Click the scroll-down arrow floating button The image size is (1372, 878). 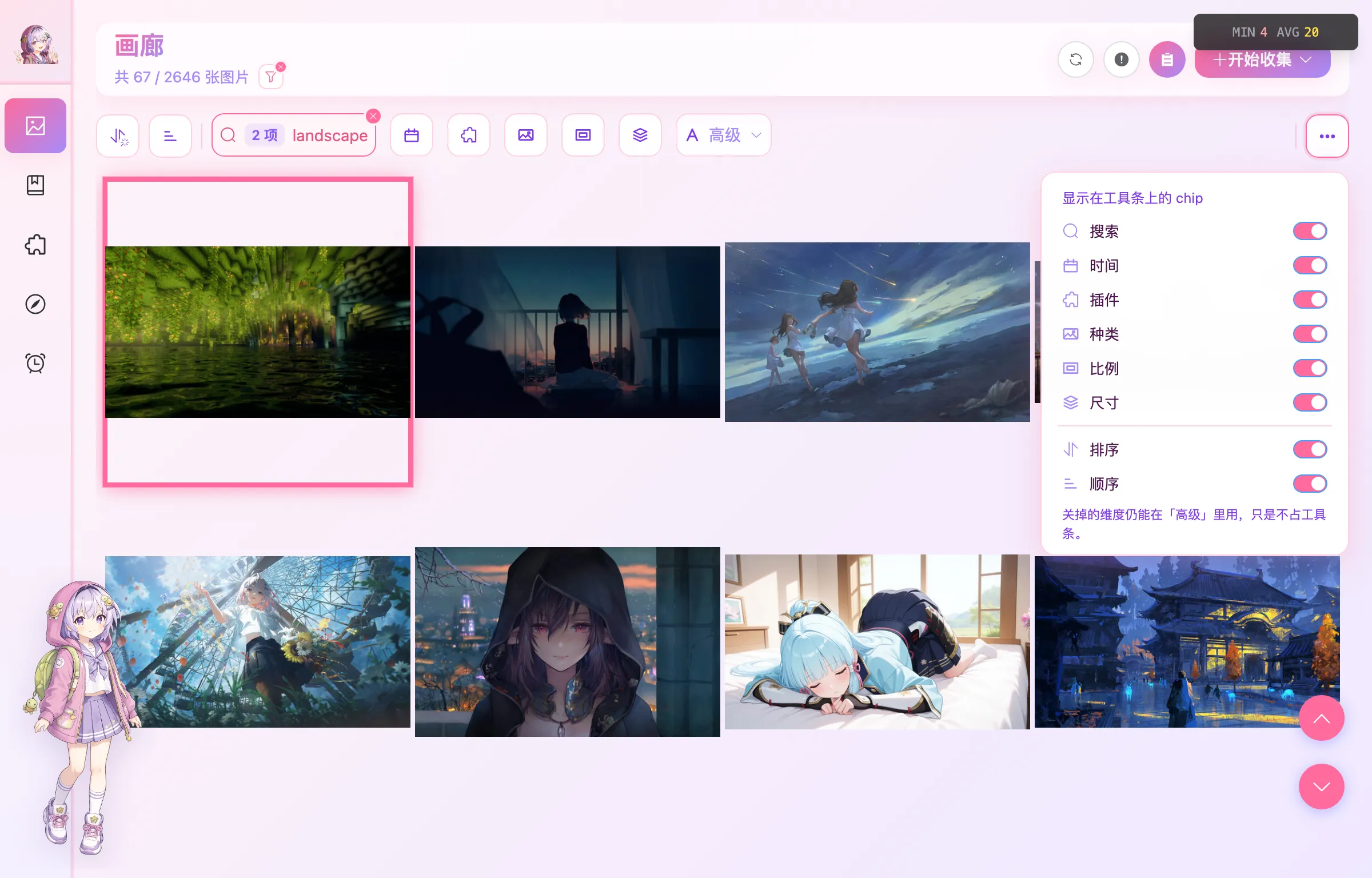pos(1321,787)
